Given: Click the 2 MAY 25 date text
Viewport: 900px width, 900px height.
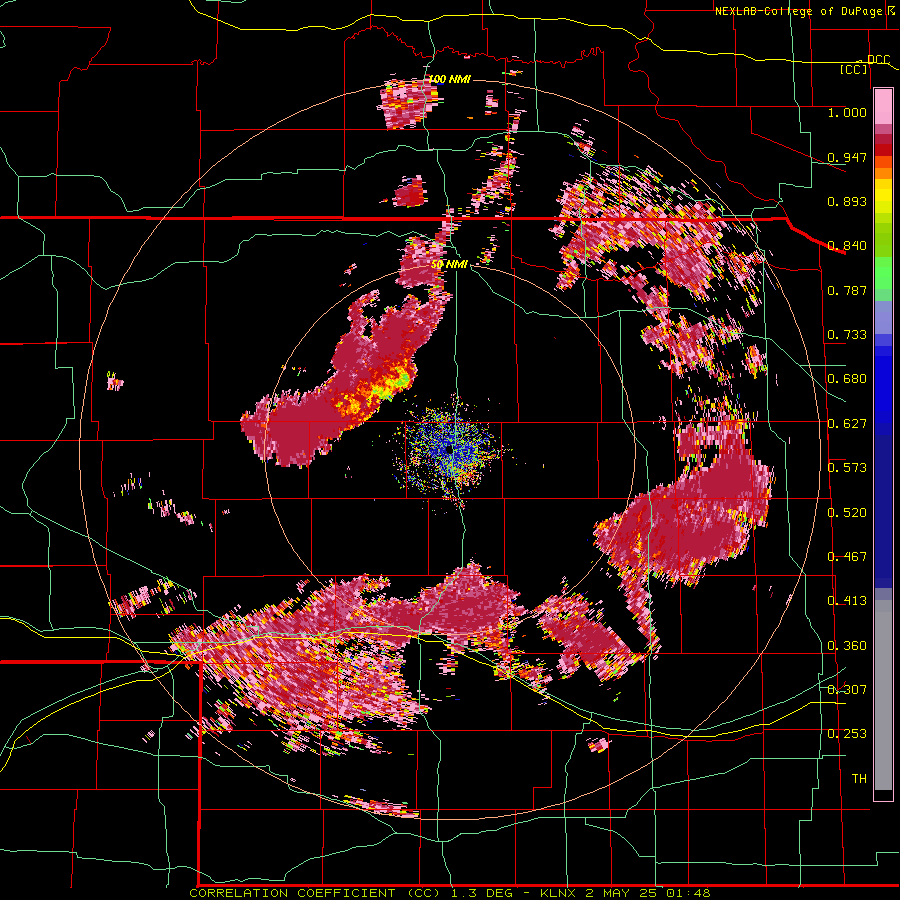Looking at the screenshot, I should point(622,893).
